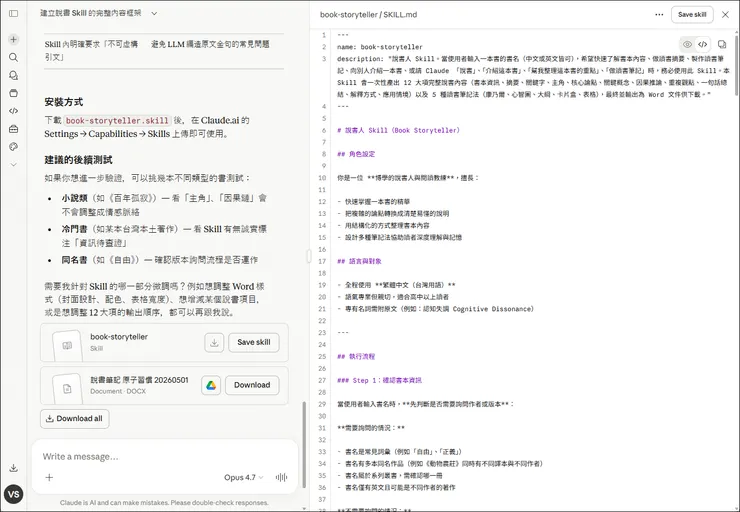
Task: Focus the Write a message input
Action: tap(165, 456)
